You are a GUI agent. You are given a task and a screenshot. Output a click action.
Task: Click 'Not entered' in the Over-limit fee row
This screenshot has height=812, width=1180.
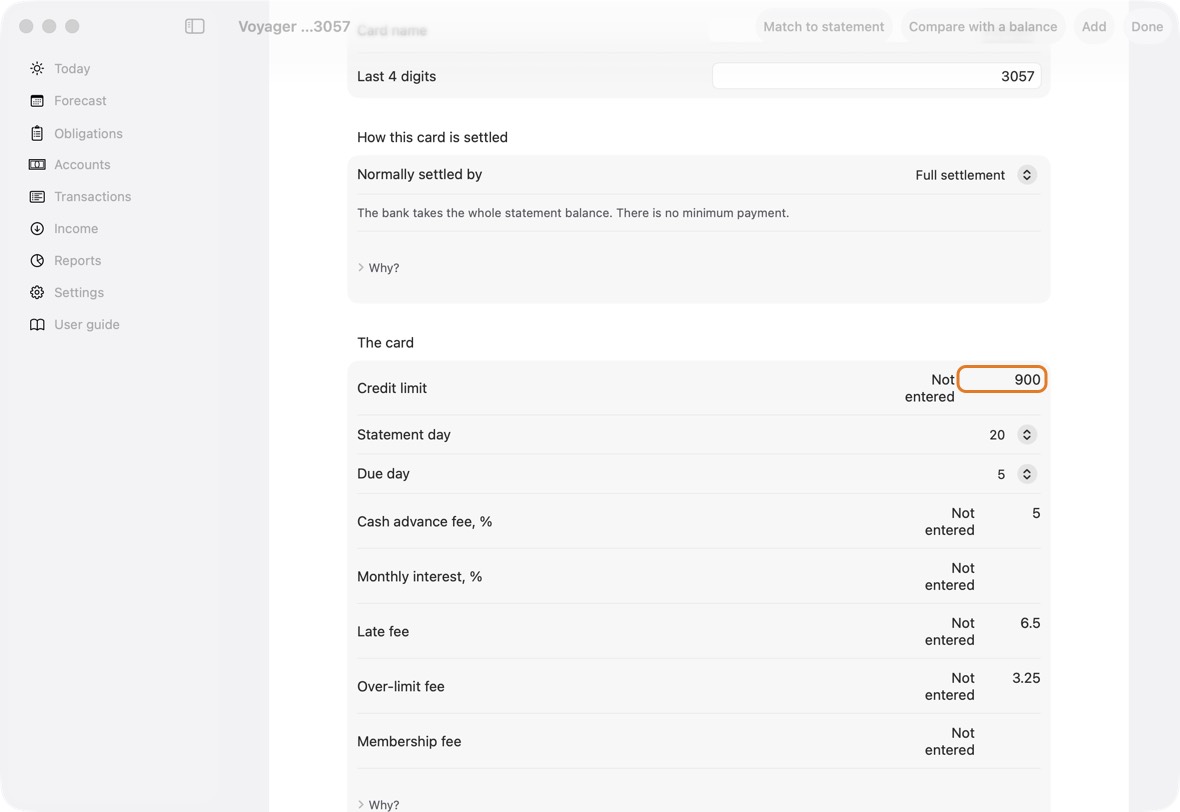tap(950, 686)
